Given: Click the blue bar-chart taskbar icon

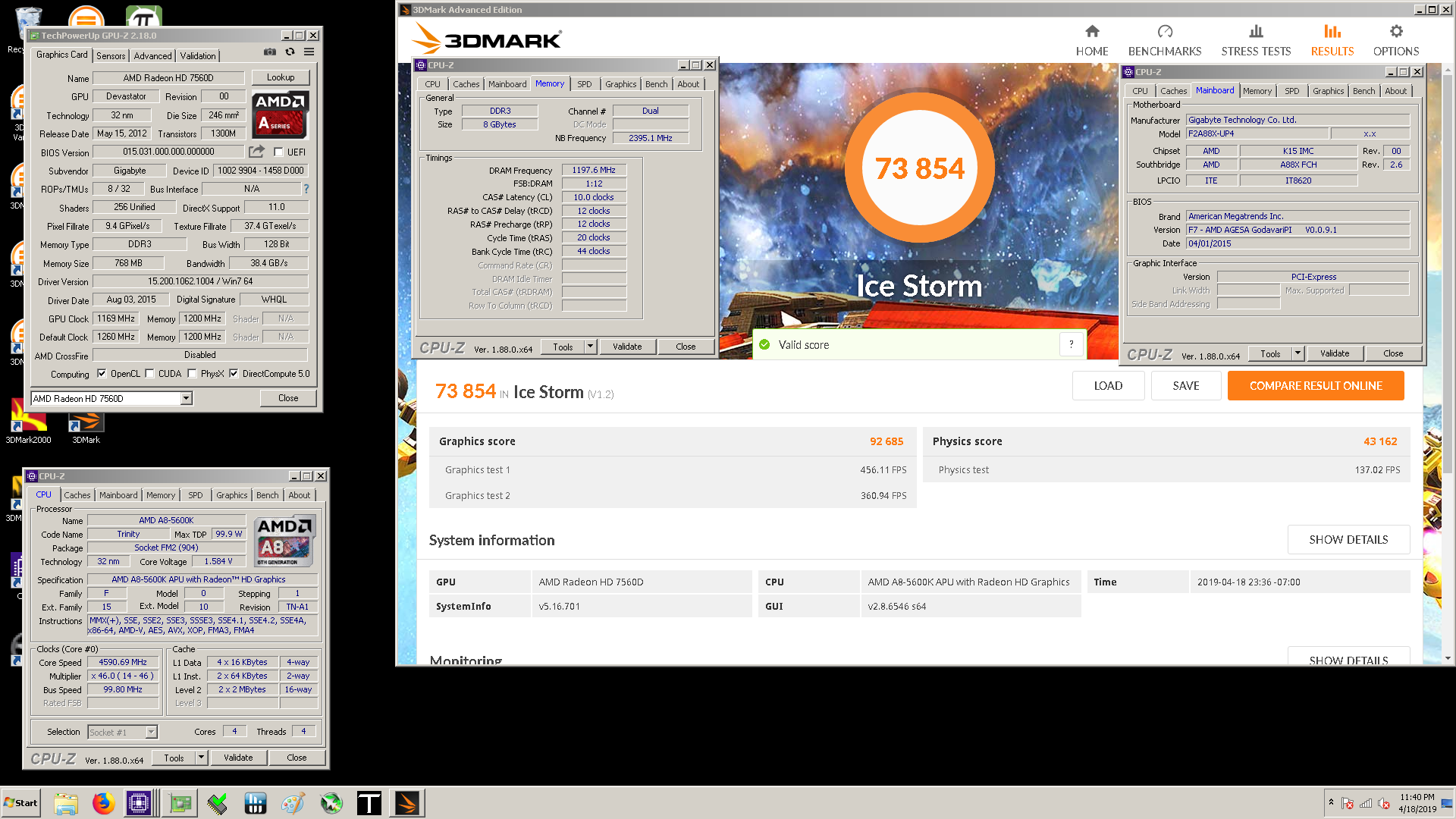Looking at the screenshot, I should point(256,803).
